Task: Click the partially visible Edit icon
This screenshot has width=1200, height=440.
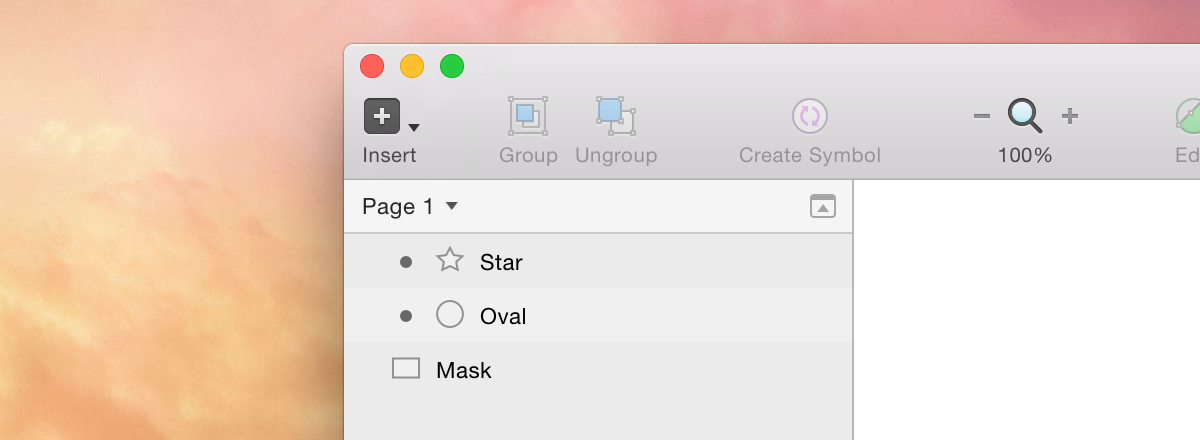Action: 1188,116
